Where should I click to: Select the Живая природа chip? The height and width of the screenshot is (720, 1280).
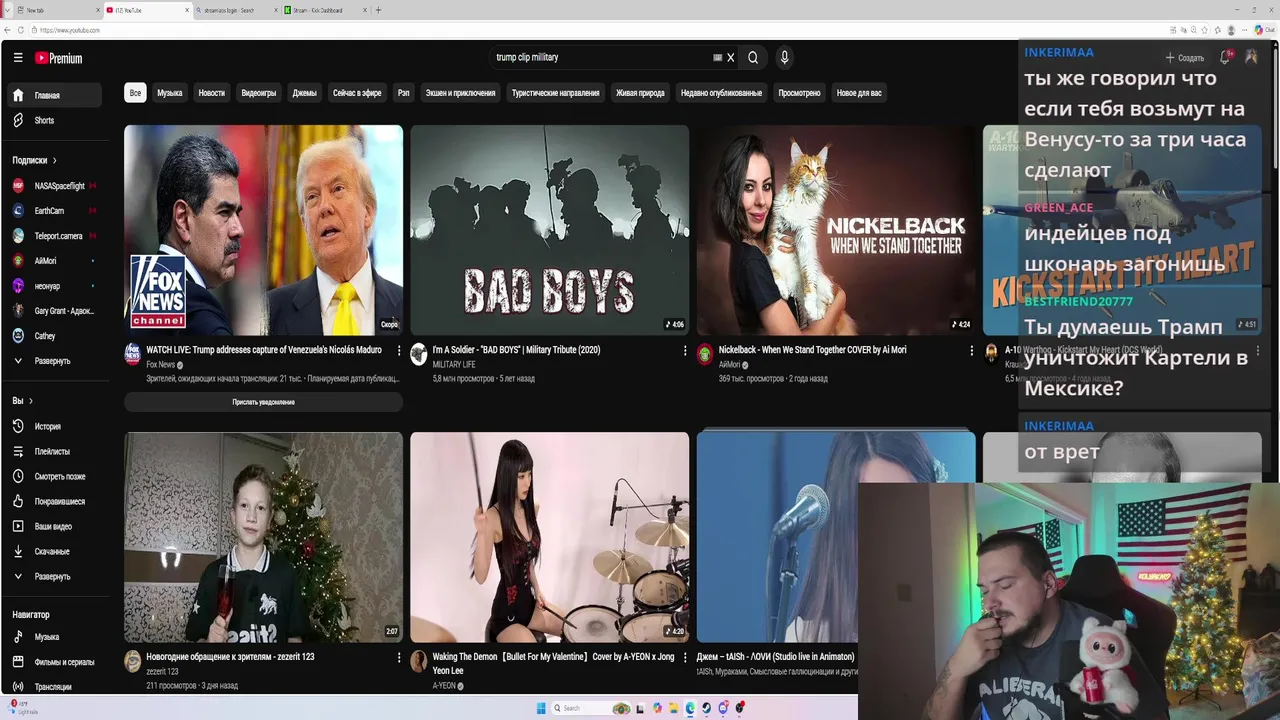tap(640, 93)
